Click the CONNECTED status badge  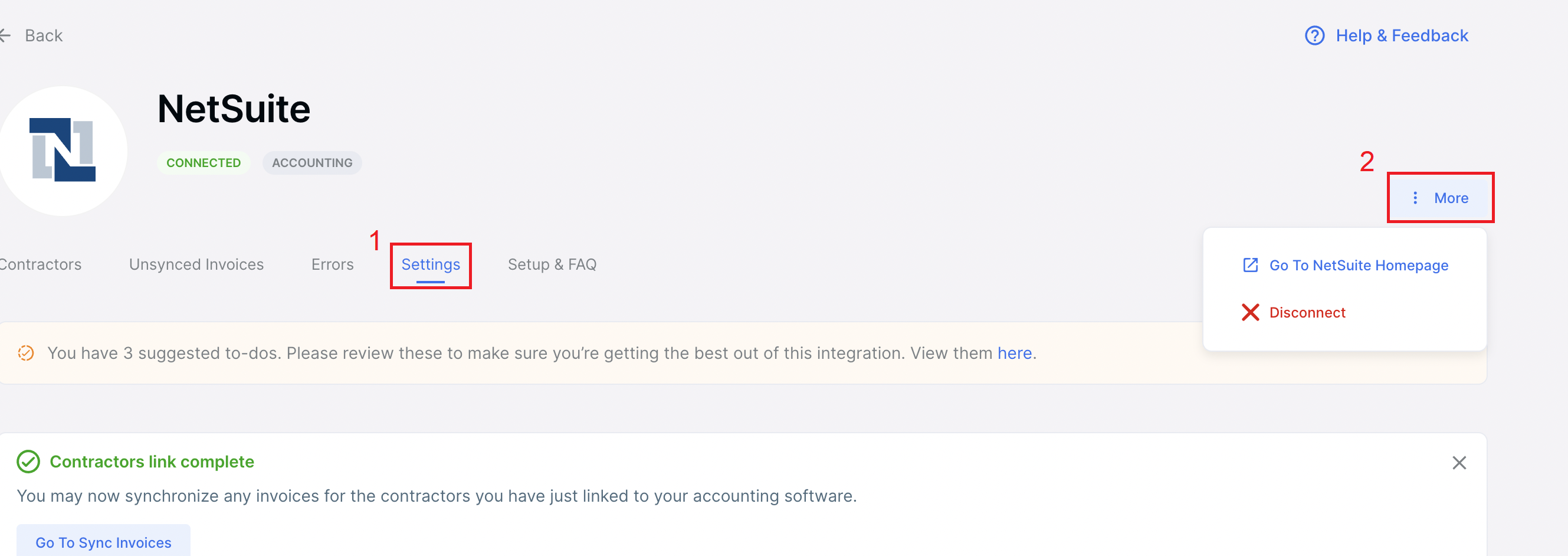(x=204, y=162)
